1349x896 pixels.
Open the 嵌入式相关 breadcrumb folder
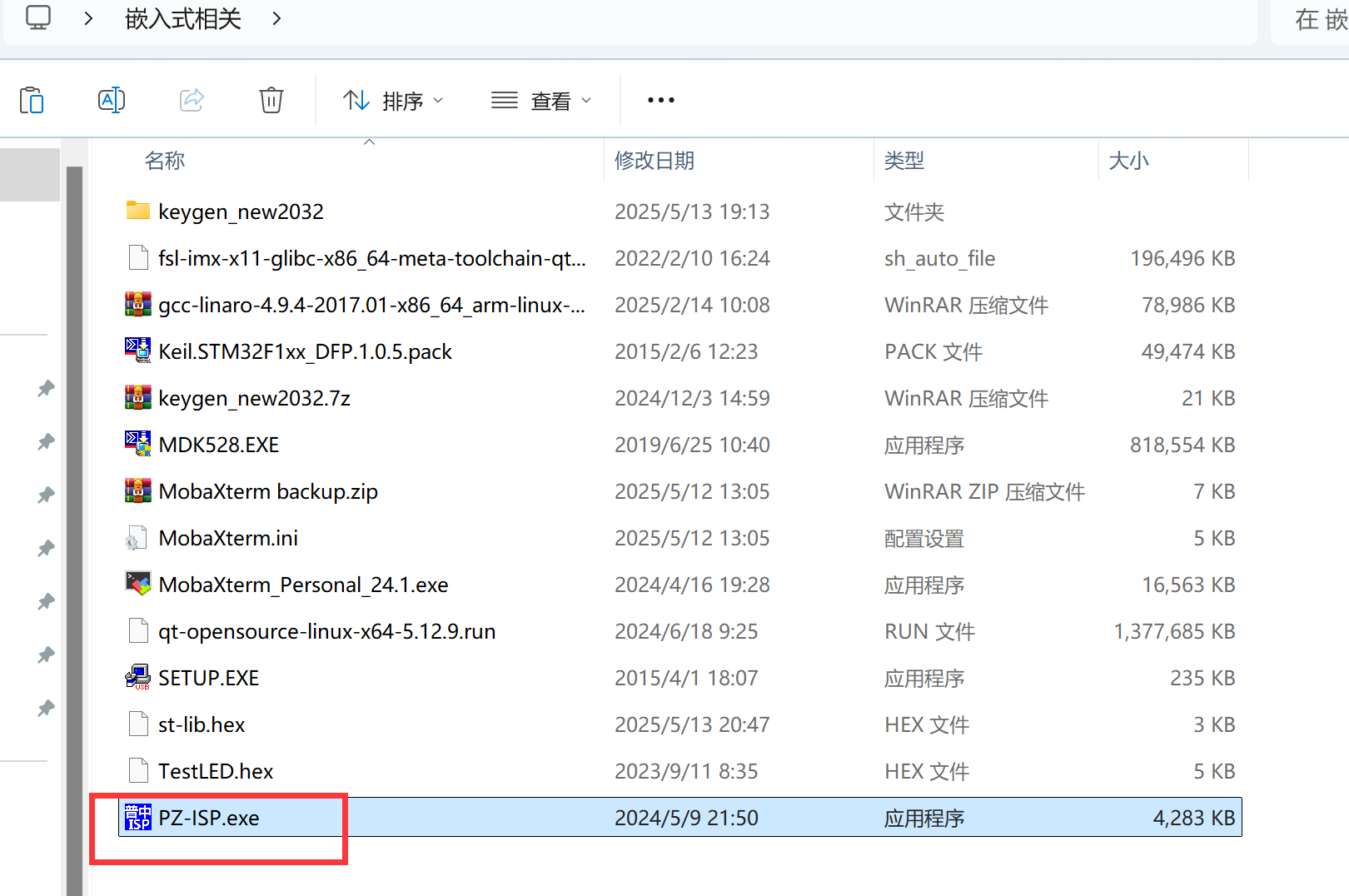click(183, 18)
